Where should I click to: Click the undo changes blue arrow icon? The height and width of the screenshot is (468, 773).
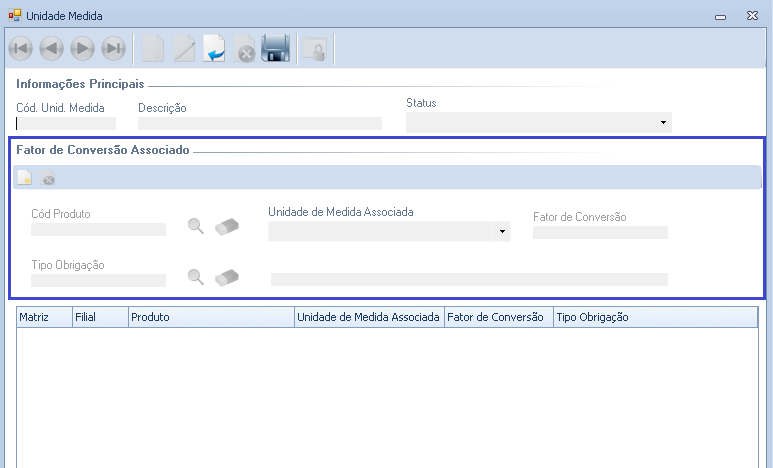pos(214,48)
